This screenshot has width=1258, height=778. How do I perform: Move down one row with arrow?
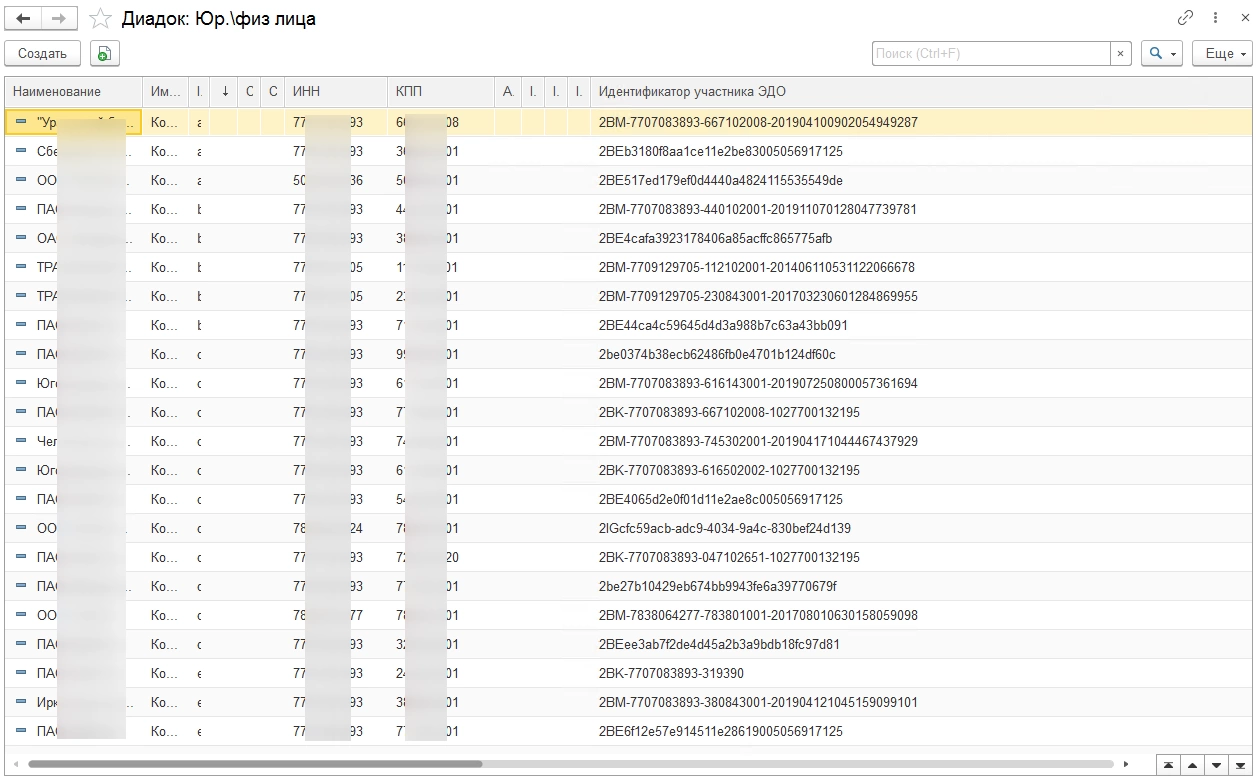click(x=1217, y=765)
